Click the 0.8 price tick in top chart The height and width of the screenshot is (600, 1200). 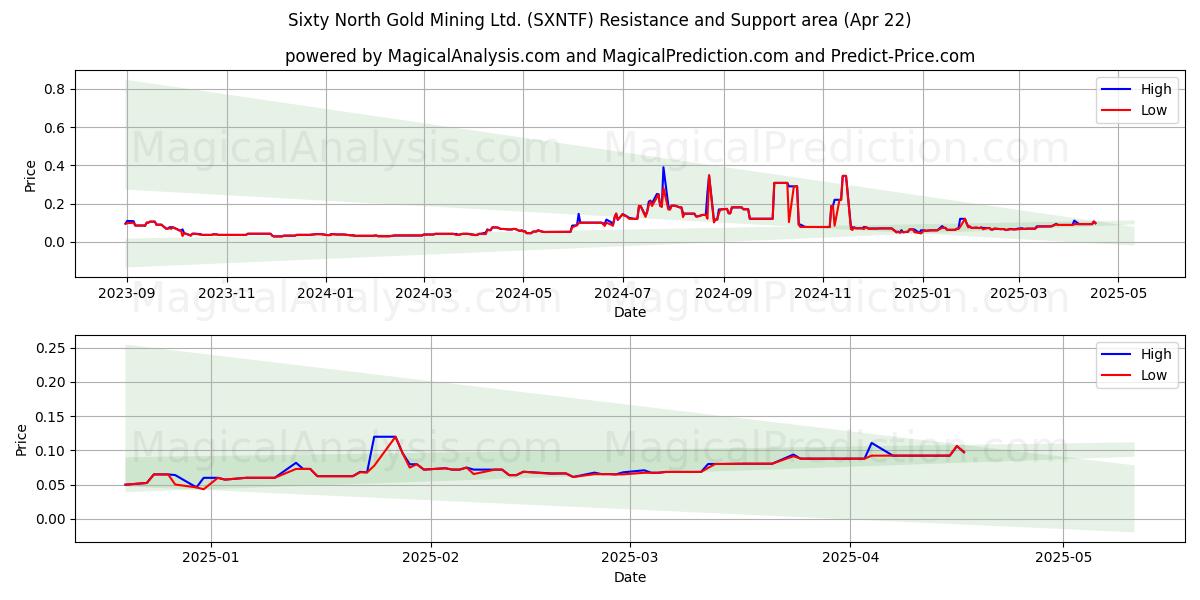pos(56,89)
